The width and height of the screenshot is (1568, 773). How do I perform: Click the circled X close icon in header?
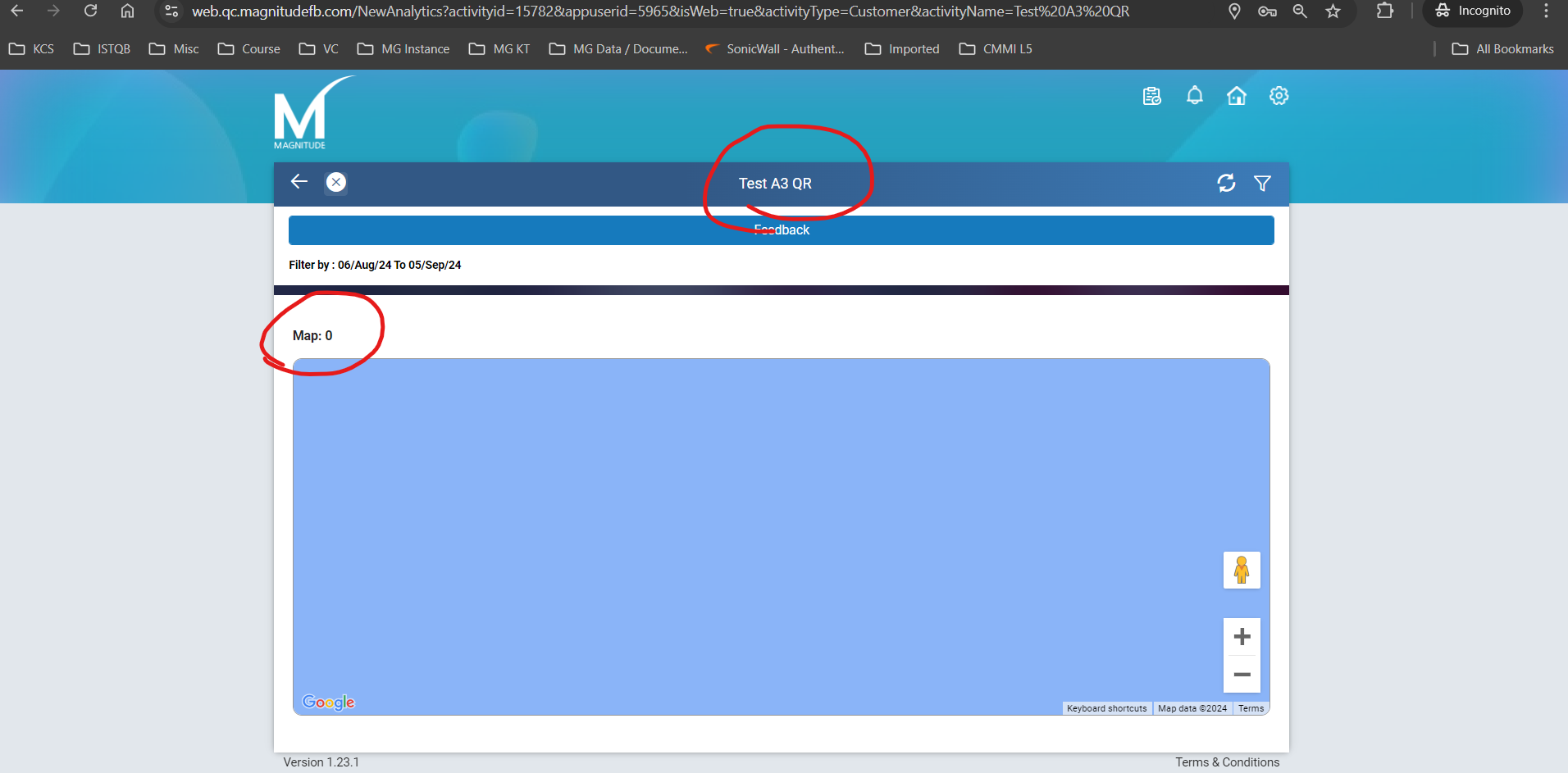[336, 182]
